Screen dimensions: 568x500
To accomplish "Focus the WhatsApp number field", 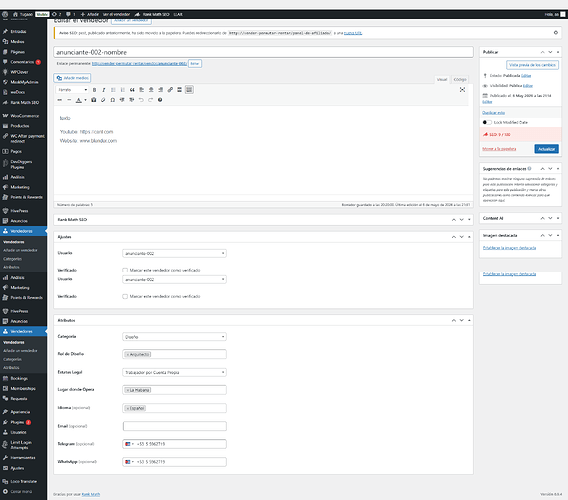I will (x=175, y=462).
